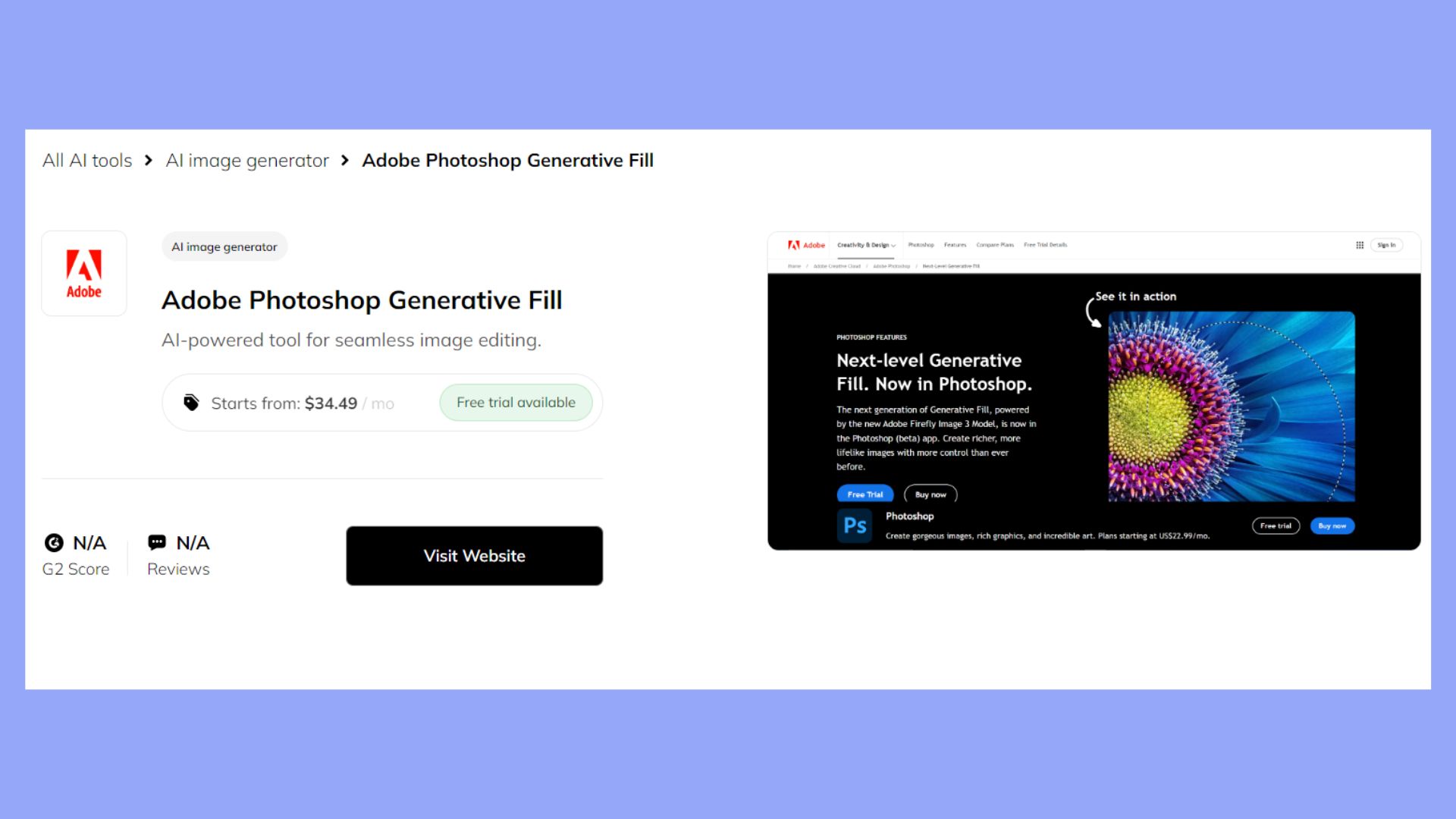This screenshot has height=819, width=1456.
Task: Expand All AI tools breadcrumb menu
Action: 87,160
